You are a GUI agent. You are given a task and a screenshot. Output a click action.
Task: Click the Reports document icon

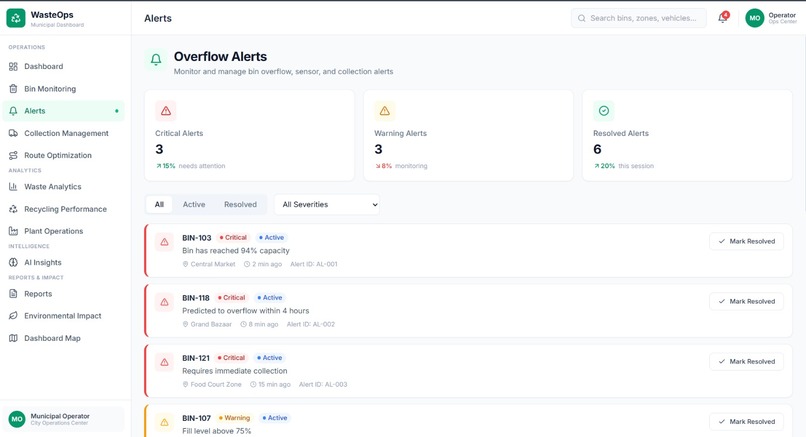(x=13, y=294)
